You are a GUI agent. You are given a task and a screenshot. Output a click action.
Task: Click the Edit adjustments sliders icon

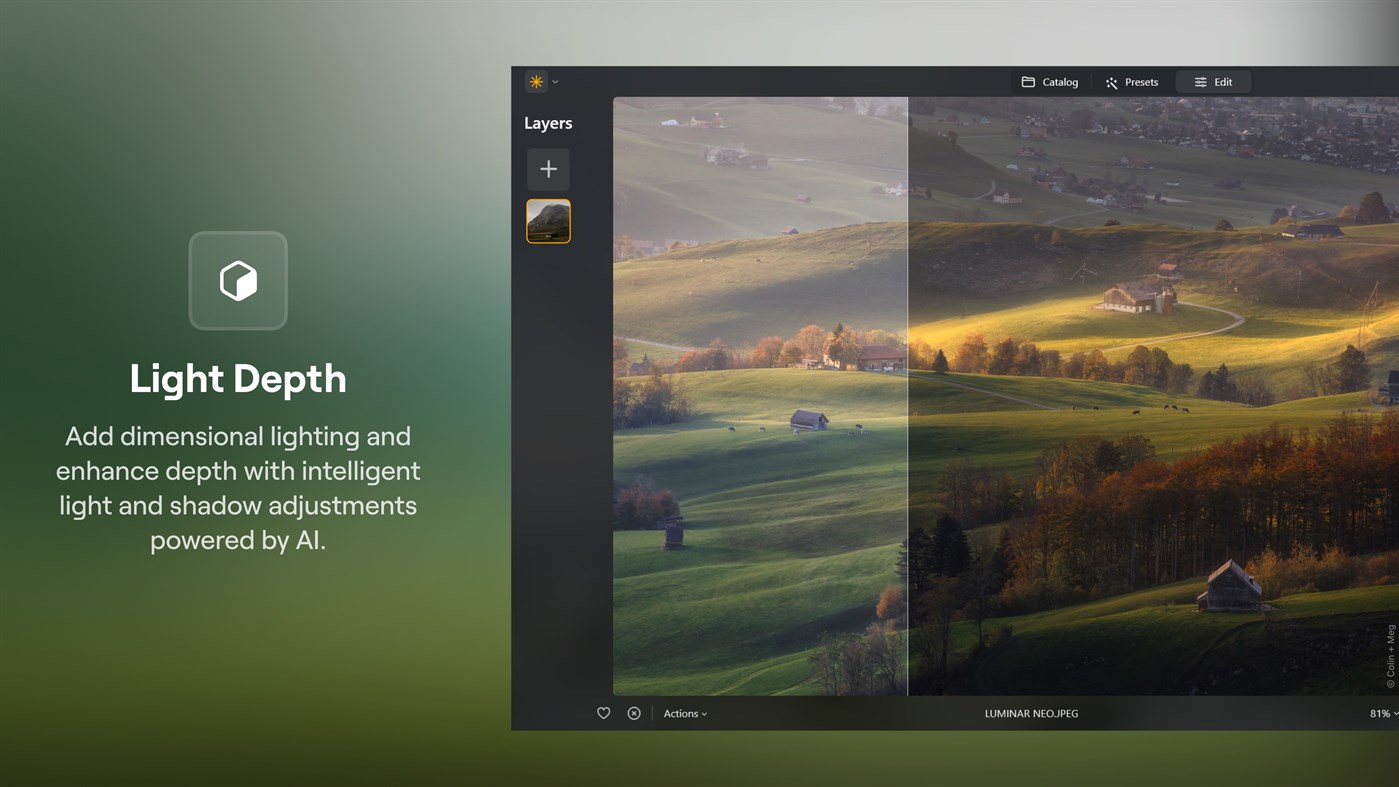coord(1201,81)
